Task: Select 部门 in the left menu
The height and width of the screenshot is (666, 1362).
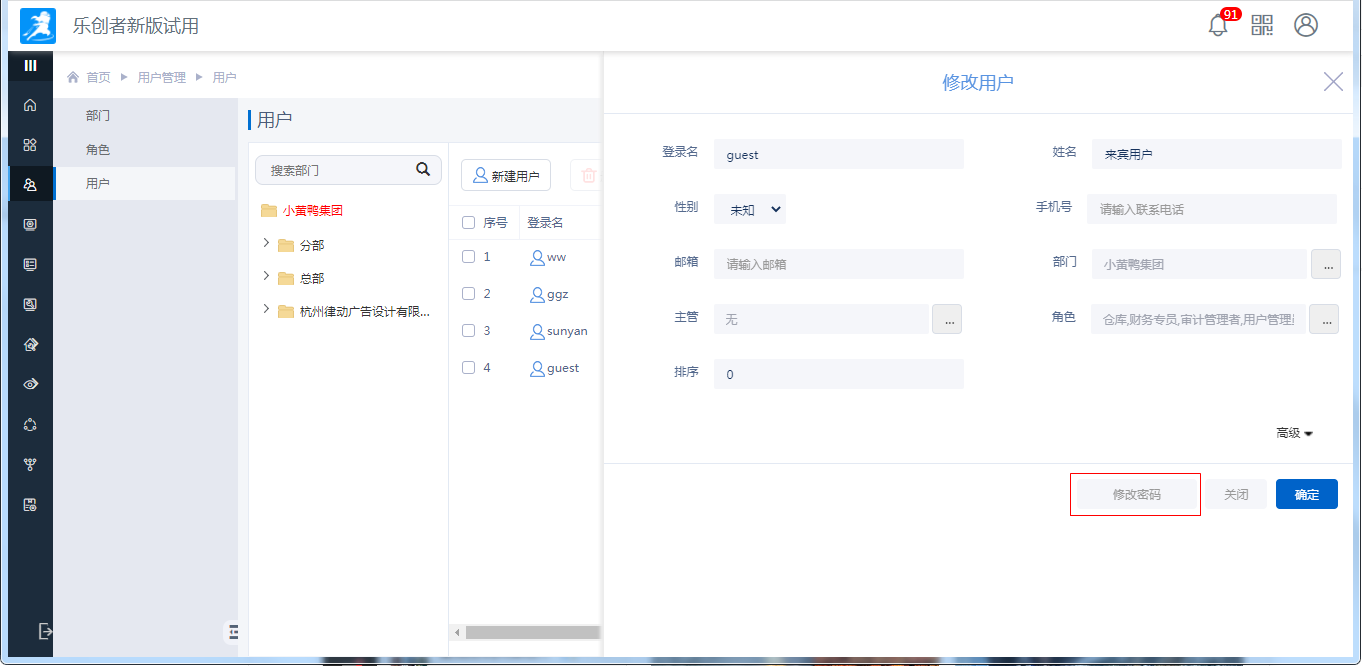Action: coord(98,116)
